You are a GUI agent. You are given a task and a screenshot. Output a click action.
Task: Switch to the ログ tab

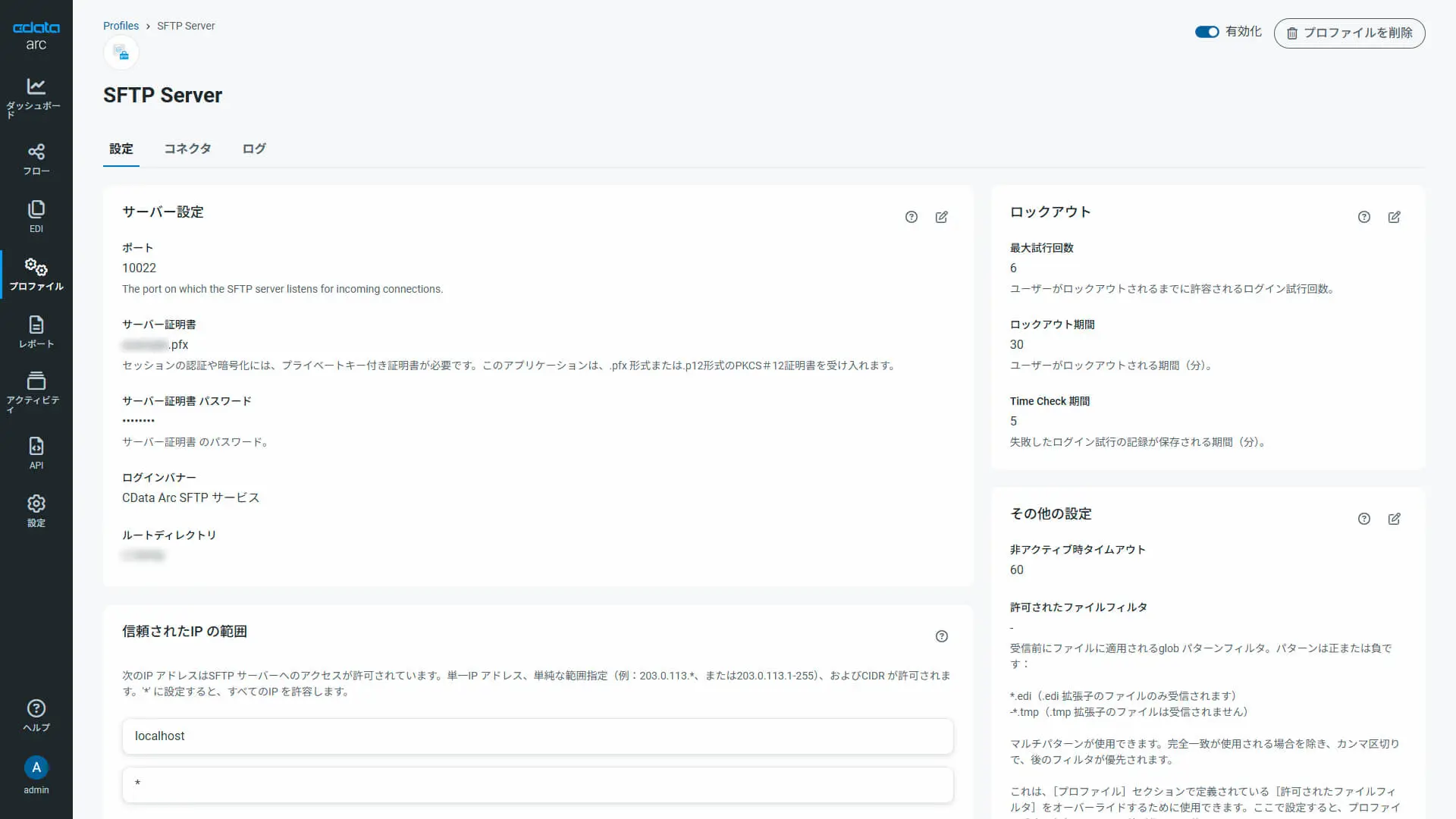pos(254,149)
